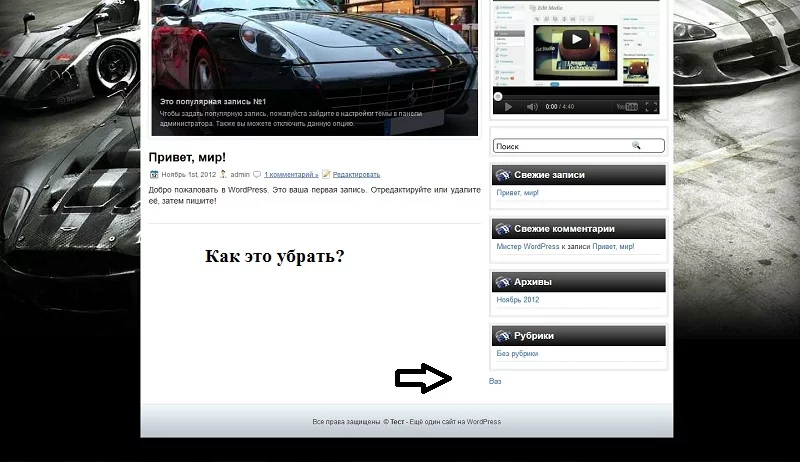The width and height of the screenshot is (800, 462).
Task: Click the Свежие записи widget icon
Action: [503, 175]
